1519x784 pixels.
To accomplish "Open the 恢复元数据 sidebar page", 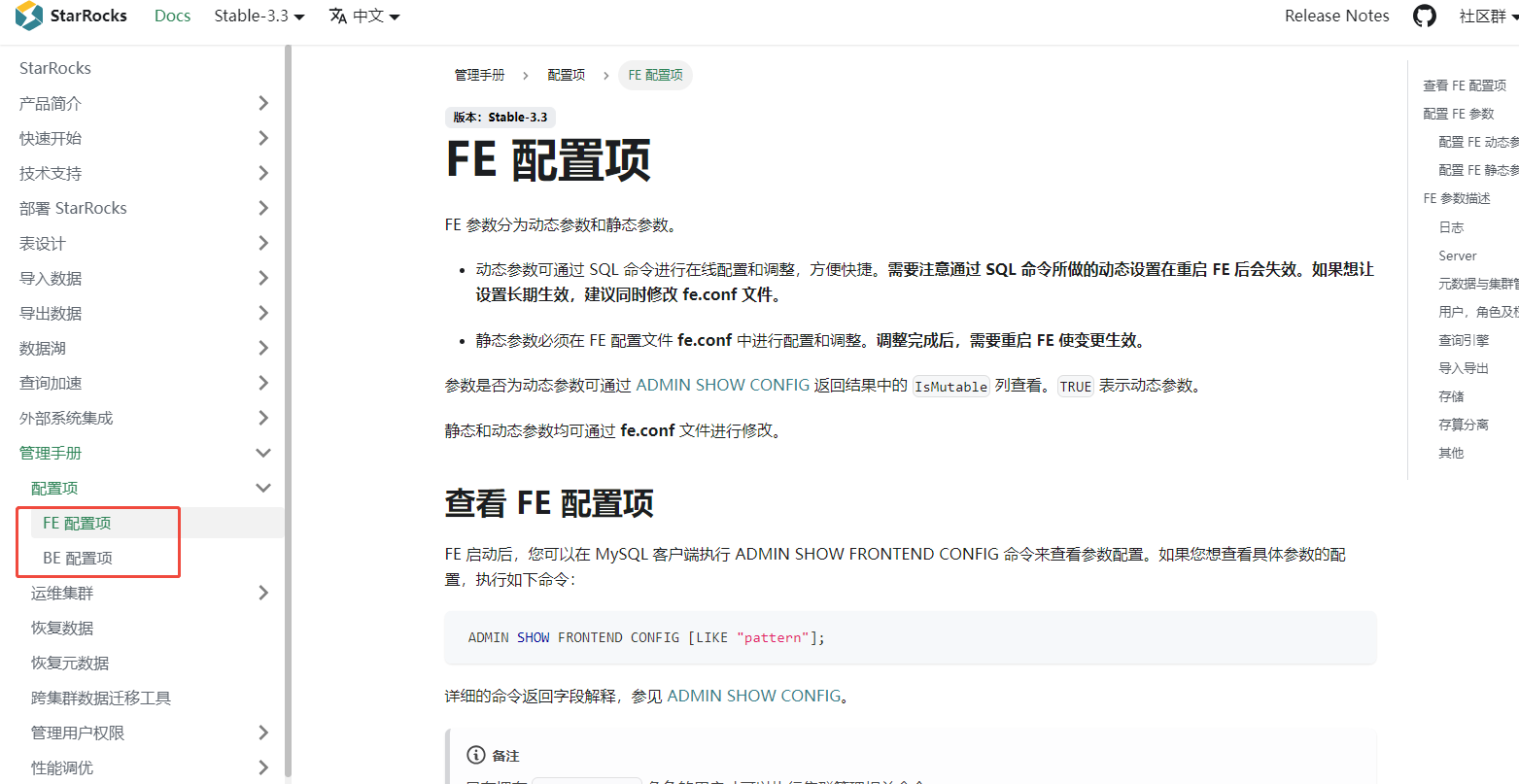I will (70, 663).
